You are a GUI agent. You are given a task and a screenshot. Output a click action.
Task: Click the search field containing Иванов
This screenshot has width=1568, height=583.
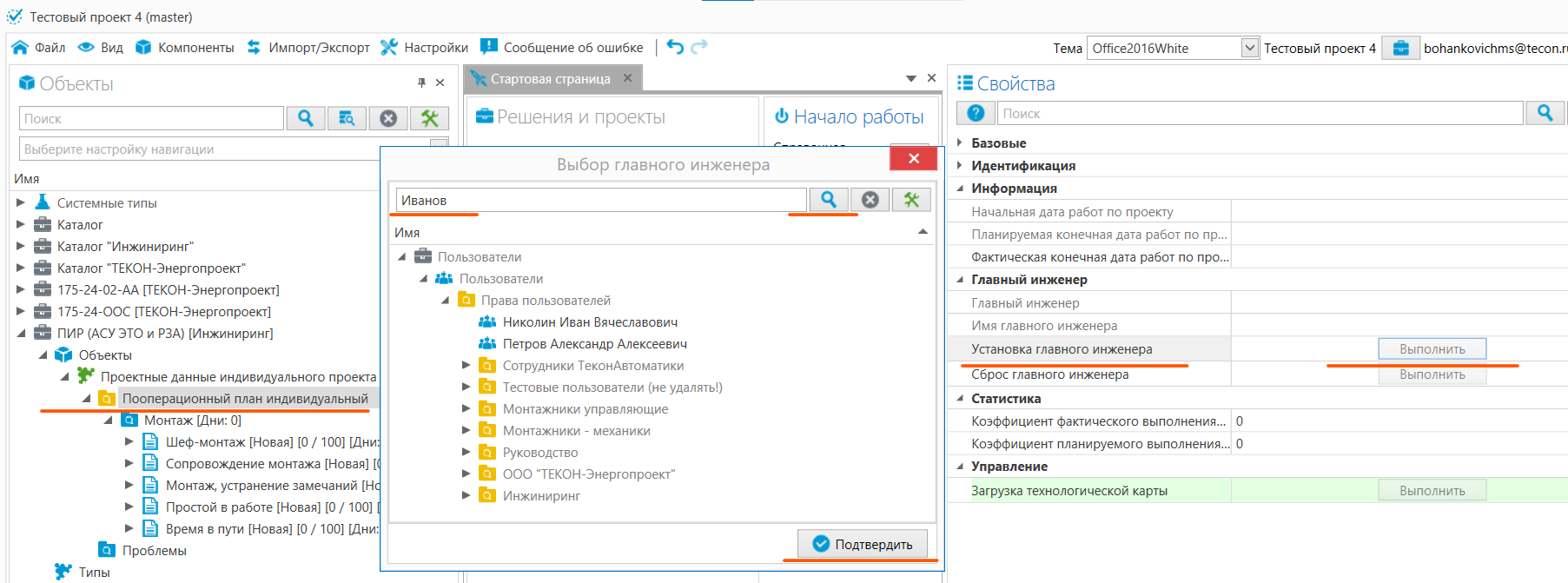[x=599, y=200]
